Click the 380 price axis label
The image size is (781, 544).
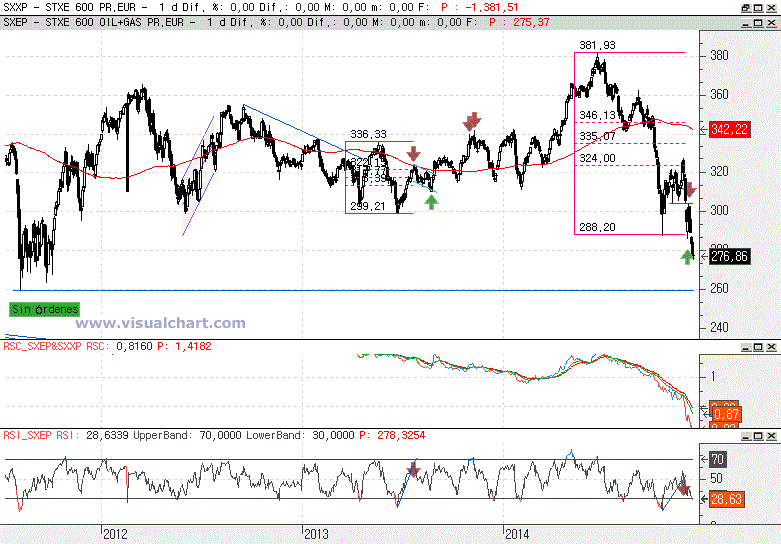719,55
